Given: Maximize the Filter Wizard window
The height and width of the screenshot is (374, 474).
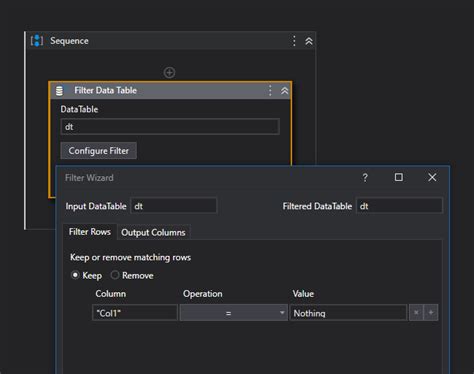Looking at the screenshot, I should click(x=399, y=177).
